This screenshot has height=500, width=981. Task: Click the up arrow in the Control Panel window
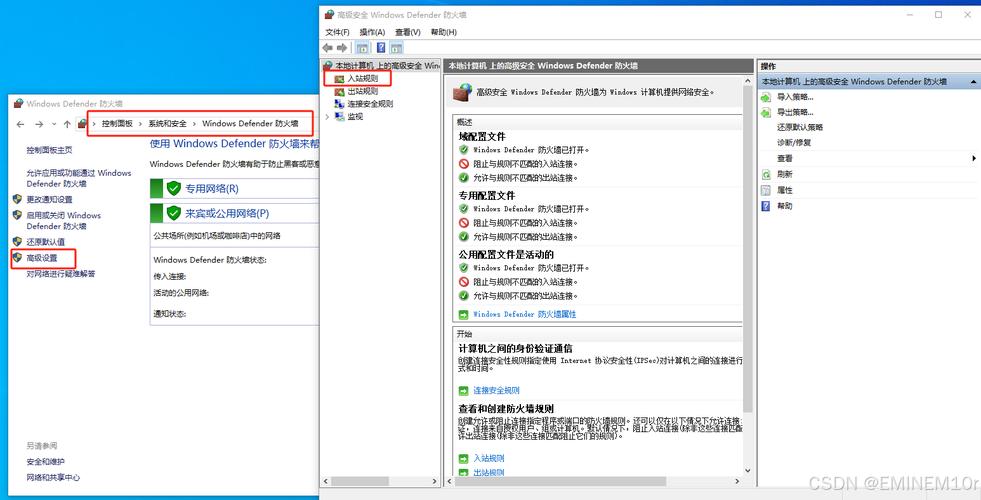click(x=67, y=125)
